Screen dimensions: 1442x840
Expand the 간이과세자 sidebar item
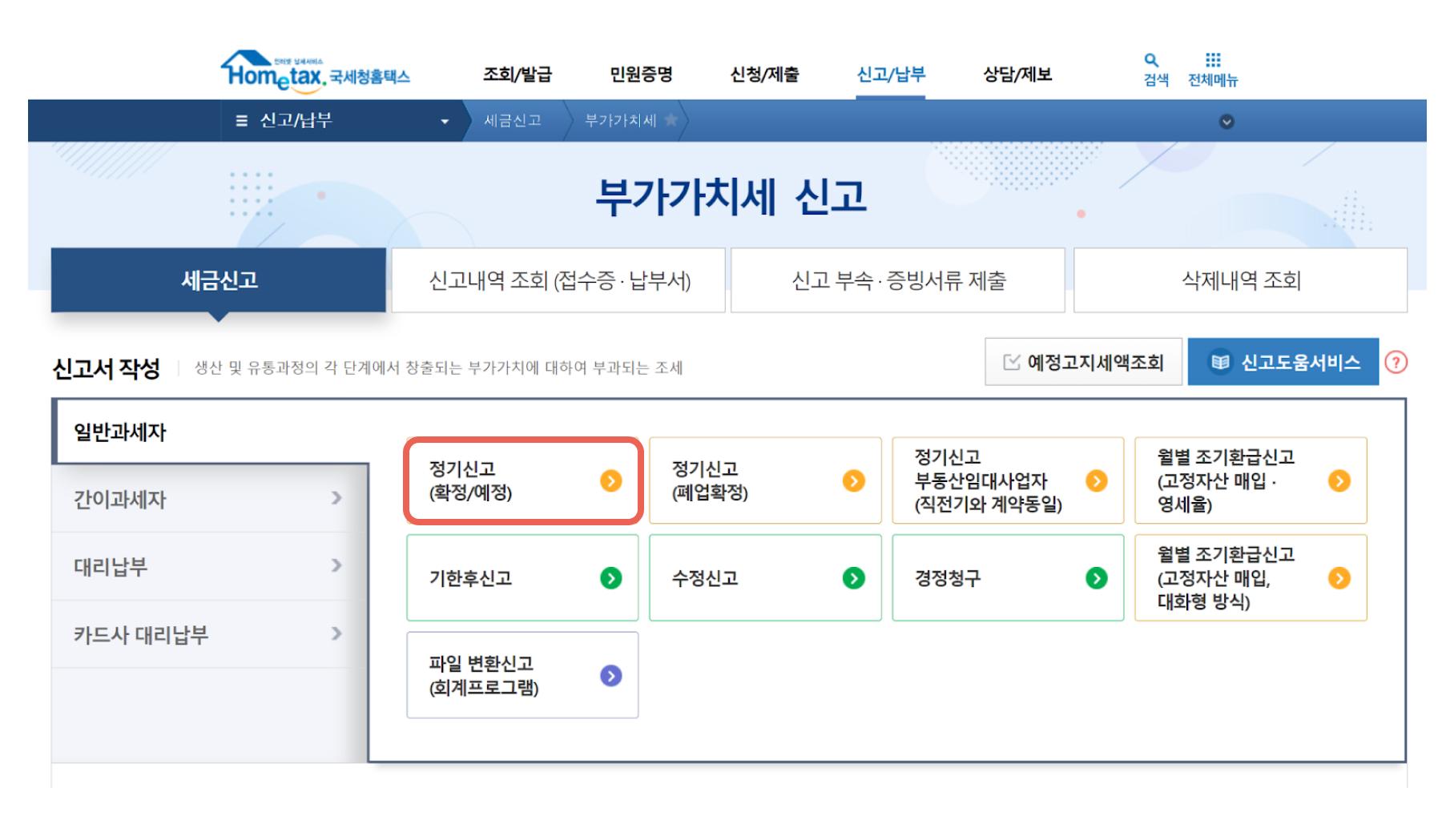336,498
